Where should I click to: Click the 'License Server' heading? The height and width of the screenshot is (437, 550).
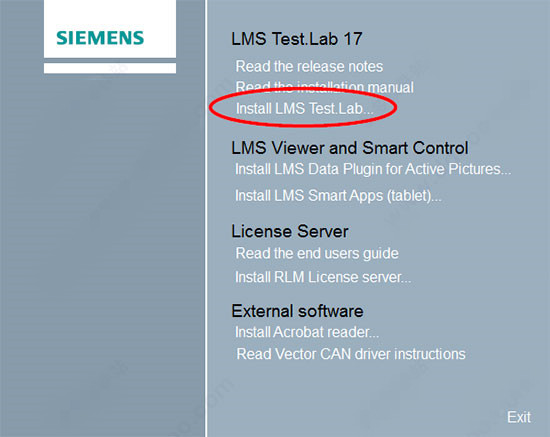(290, 231)
